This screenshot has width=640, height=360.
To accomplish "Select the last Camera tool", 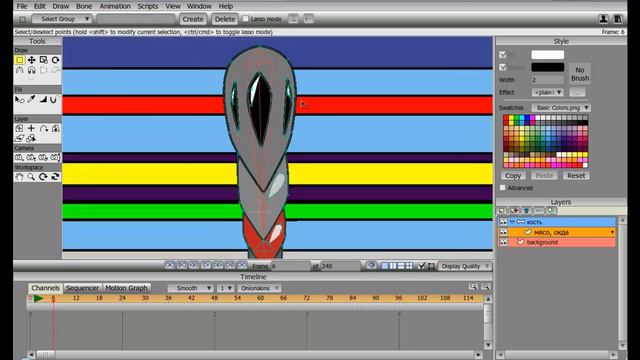I will [x=55, y=158].
